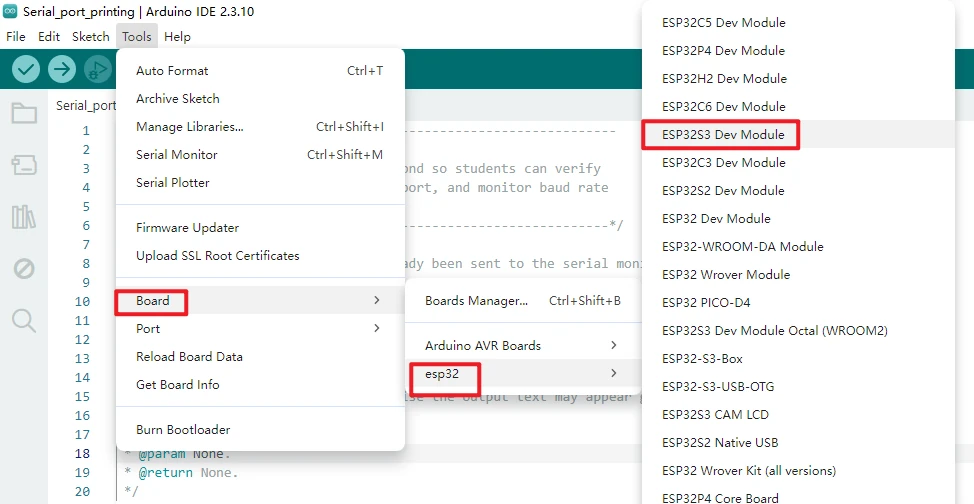
Task: Select ESP32 Wrover Module board
Action: pyautogui.click(x=798, y=275)
